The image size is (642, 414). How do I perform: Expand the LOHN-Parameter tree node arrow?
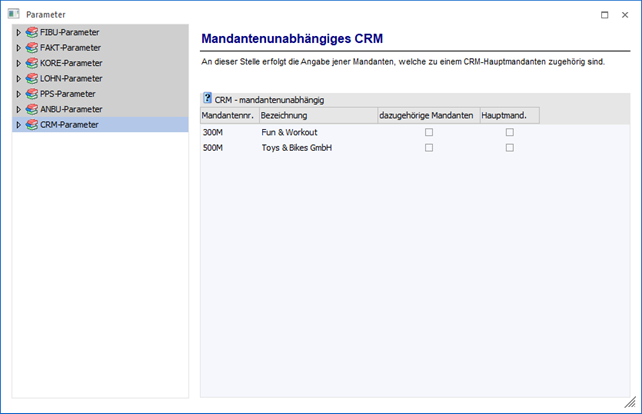point(18,78)
